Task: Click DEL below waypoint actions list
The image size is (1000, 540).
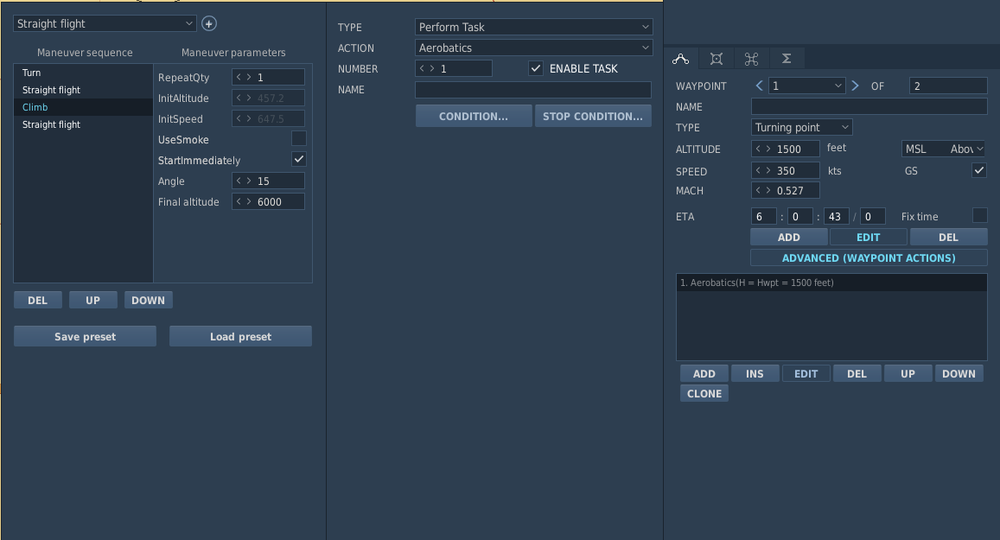Action: point(857,374)
